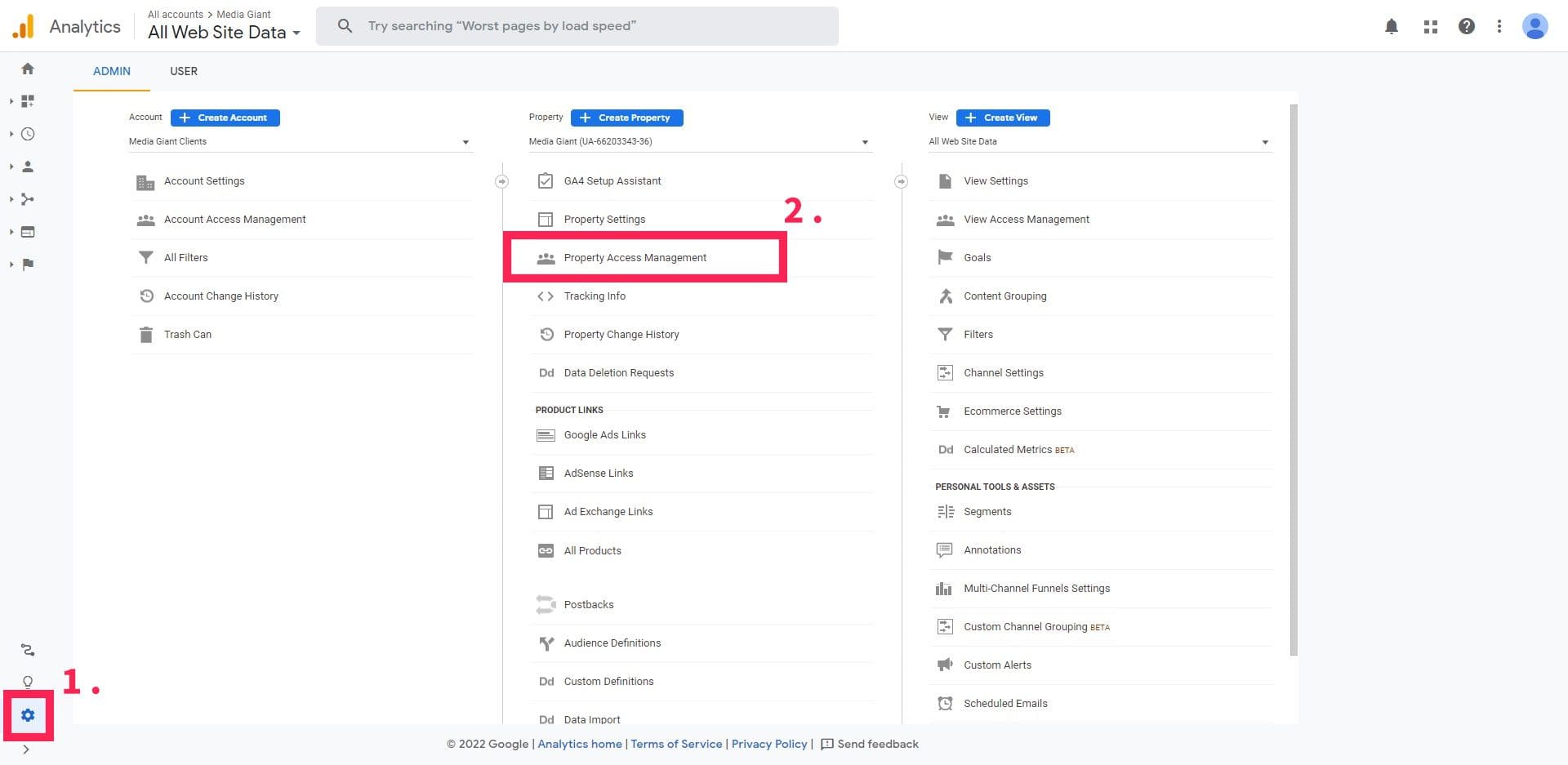Open Google apps grid icon
1568x765 pixels.
[1431, 26]
